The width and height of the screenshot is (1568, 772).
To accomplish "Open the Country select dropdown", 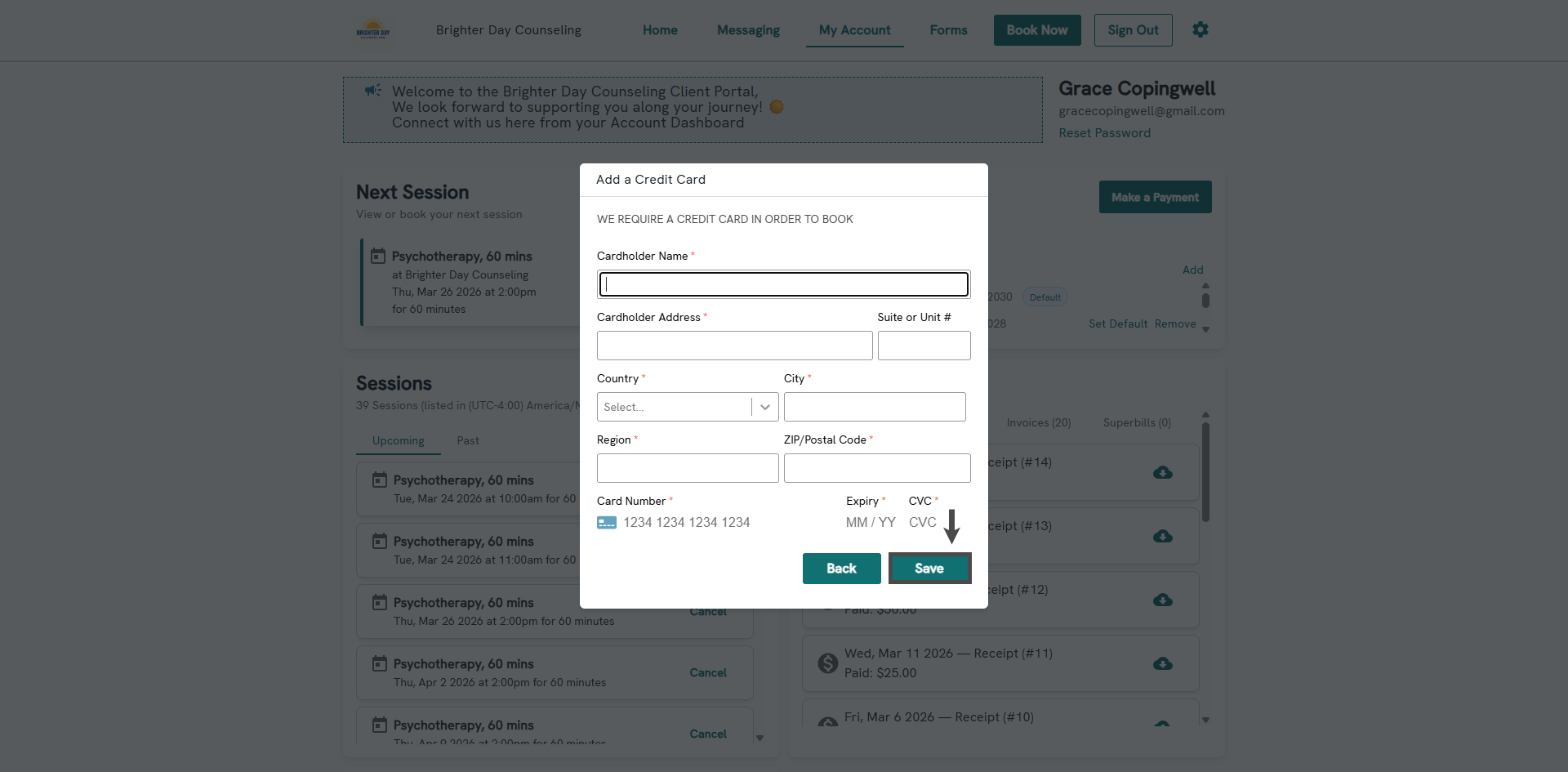I will tap(675, 407).
